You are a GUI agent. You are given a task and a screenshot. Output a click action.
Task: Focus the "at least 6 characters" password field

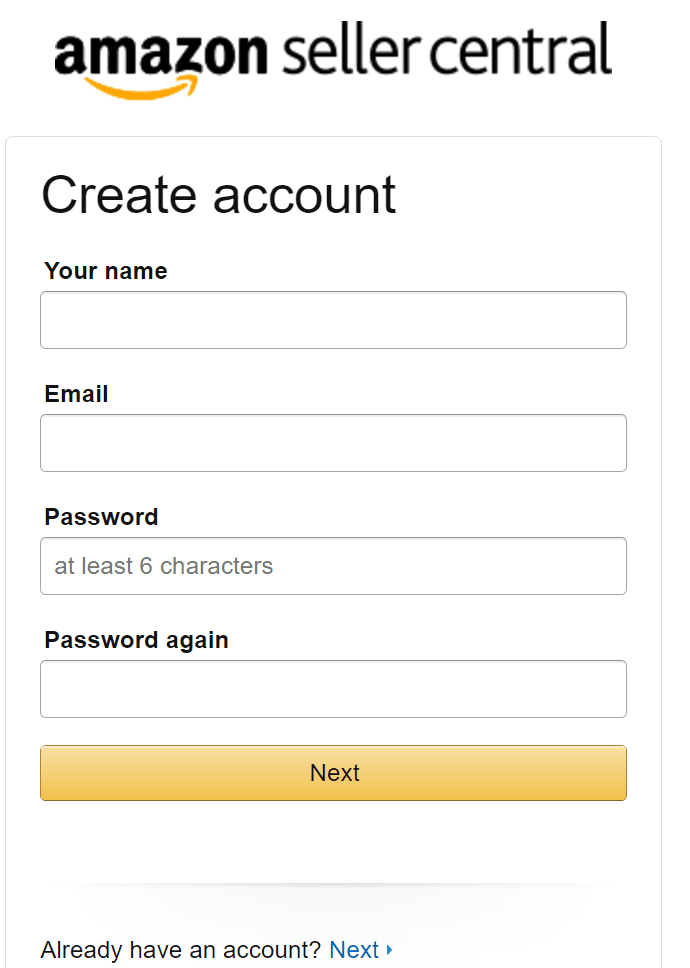pos(333,566)
